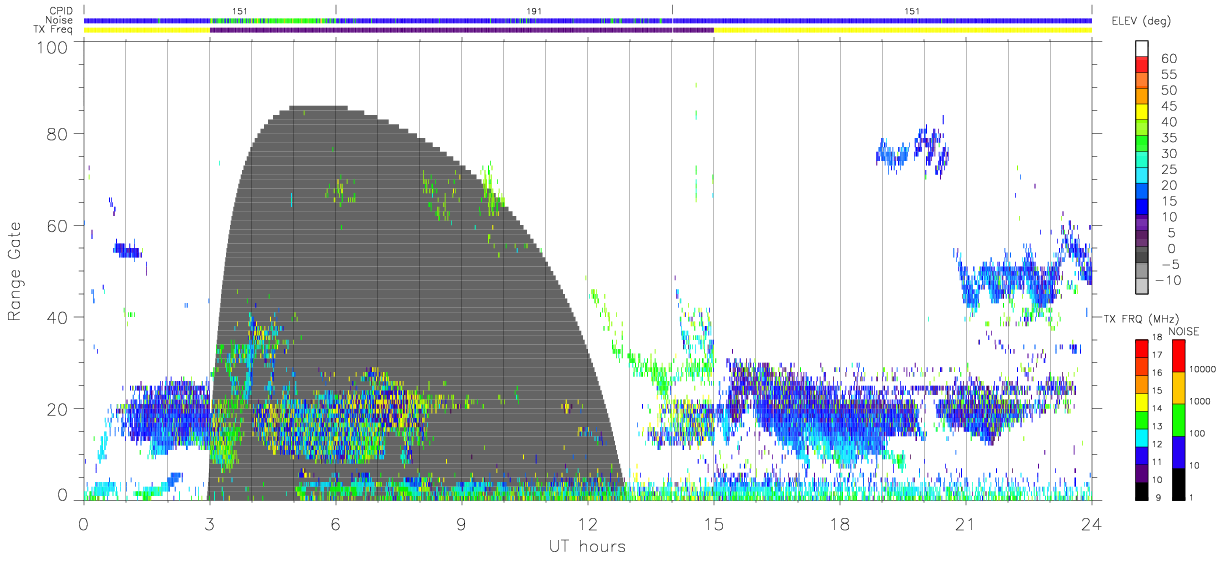Click the '6' UT hours axis tick
The width and height of the screenshot is (1228, 567).
335,523
